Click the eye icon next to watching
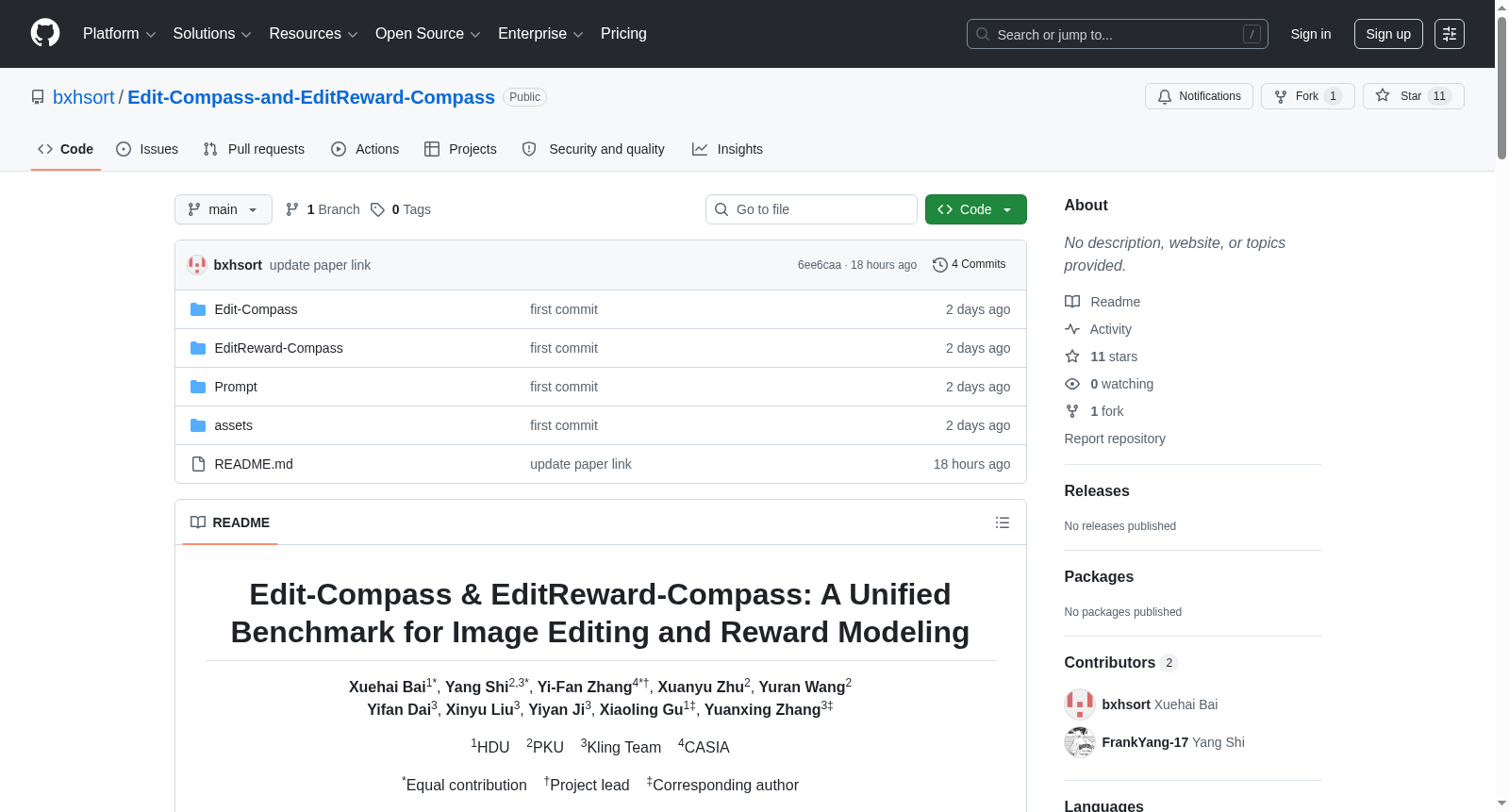The height and width of the screenshot is (812, 1509). click(x=1072, y=384)
